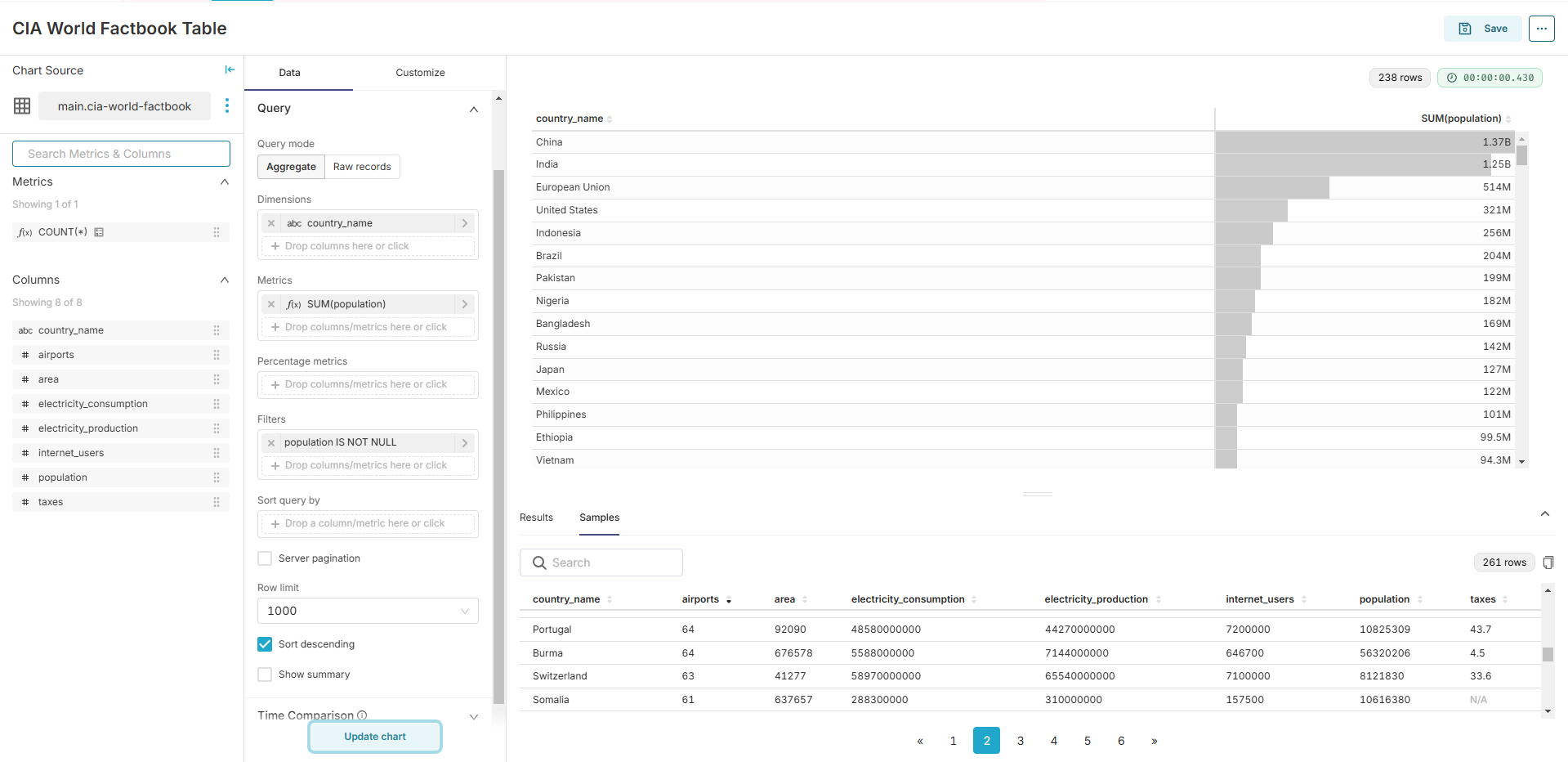The width and height of the screenshot is (1568, 762).
Task: Click the Search Metrics & Columns field
Action: [121, 154]
